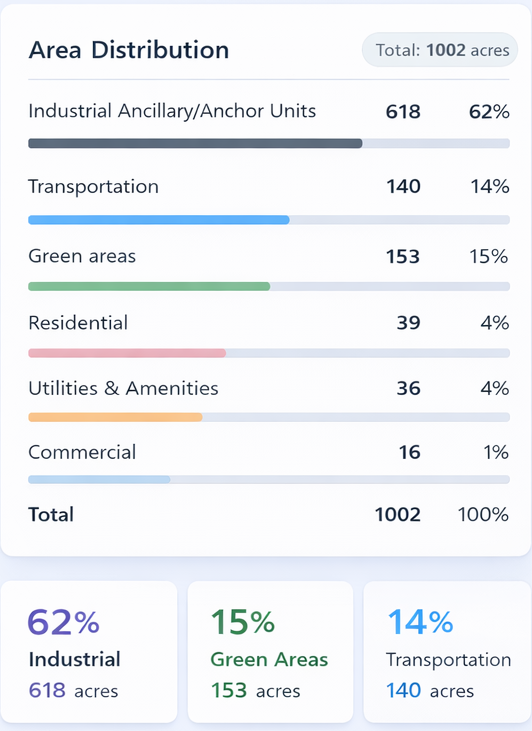Click the 100% total percentage value
532x731 pixels.
pyautogui.click(x=483, y=515)
